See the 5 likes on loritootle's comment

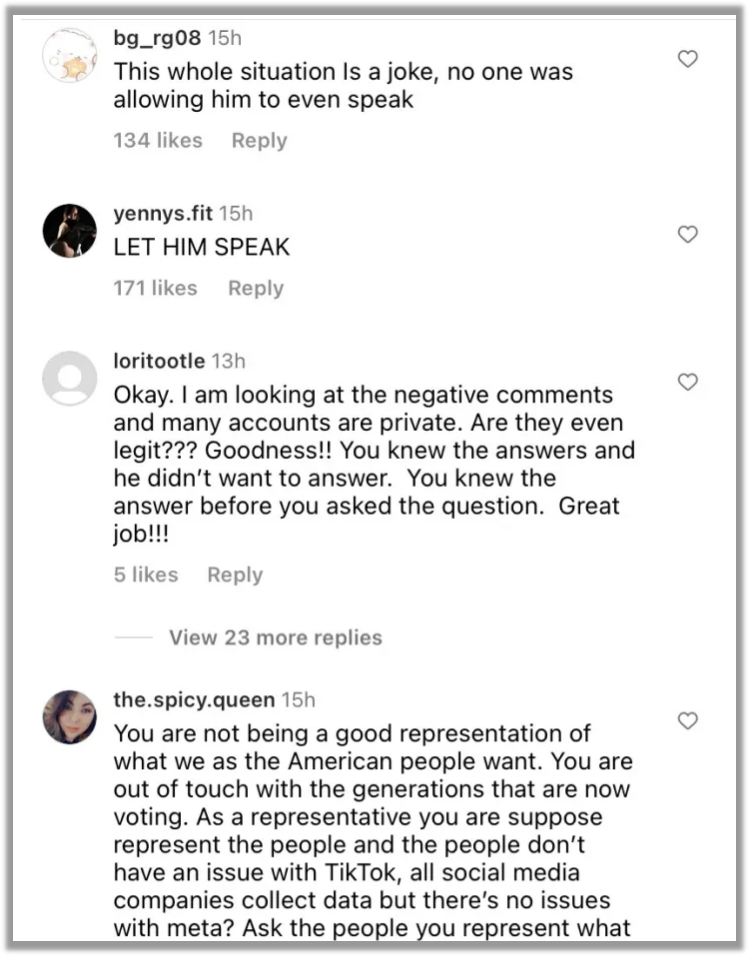coord(146,575)
